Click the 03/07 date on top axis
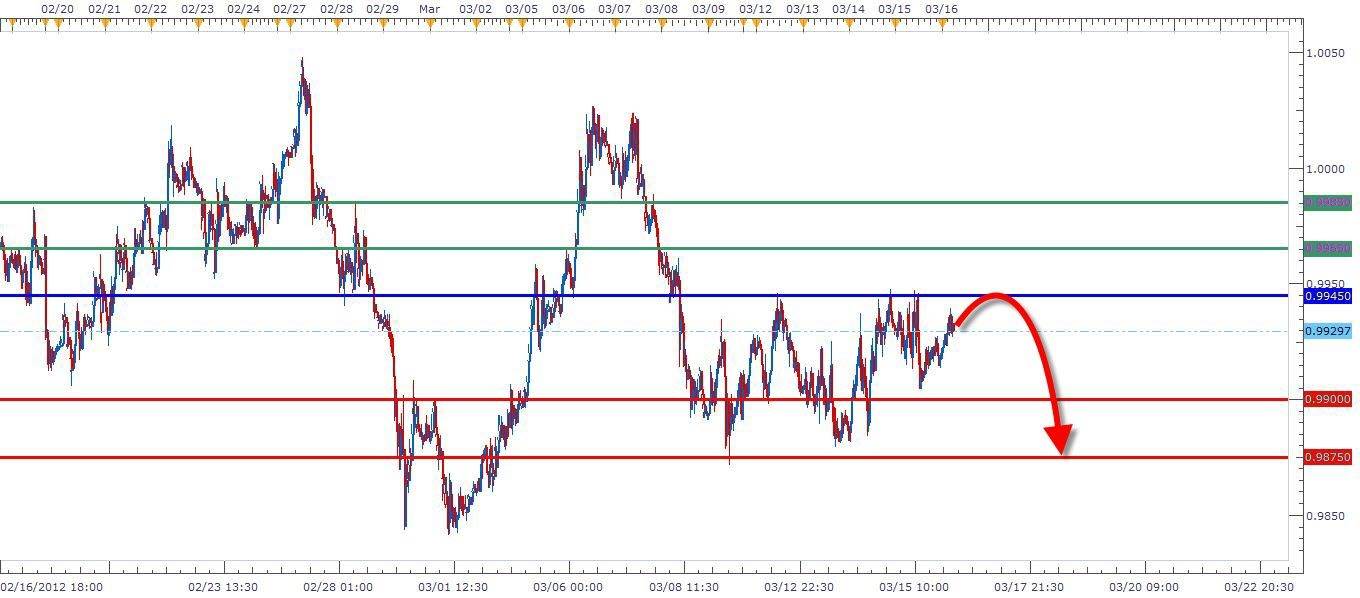Screen dimensions: 1360x598 [614, 8]
